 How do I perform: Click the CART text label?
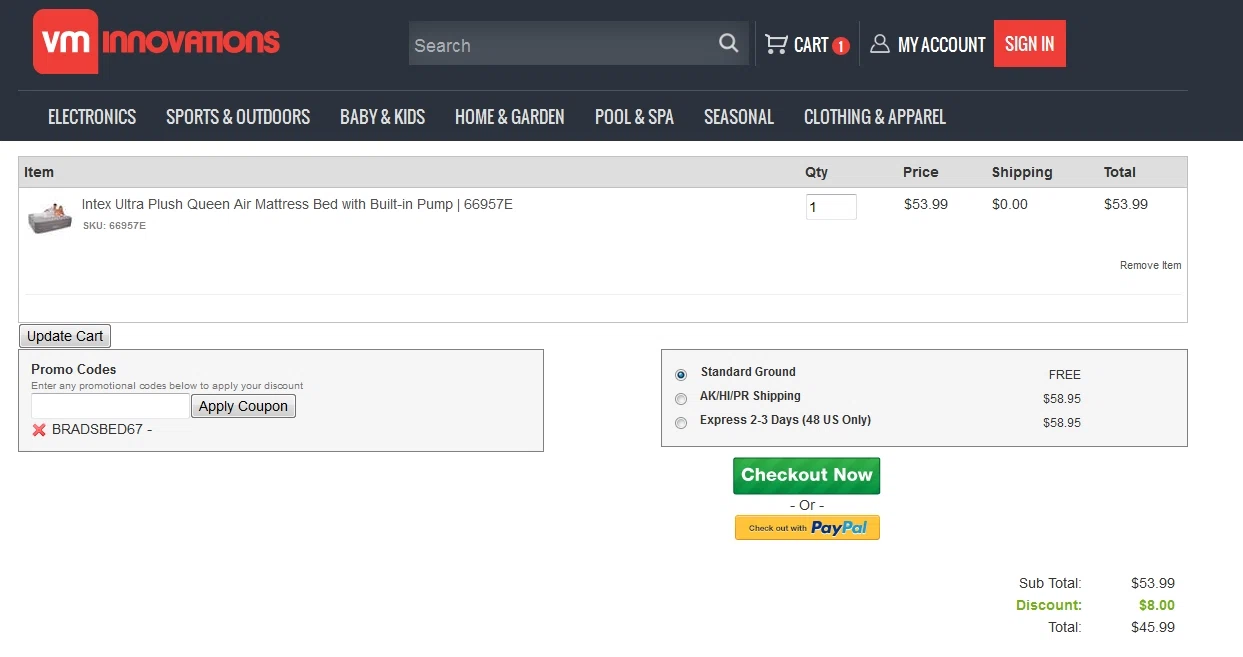pos(811,45)
